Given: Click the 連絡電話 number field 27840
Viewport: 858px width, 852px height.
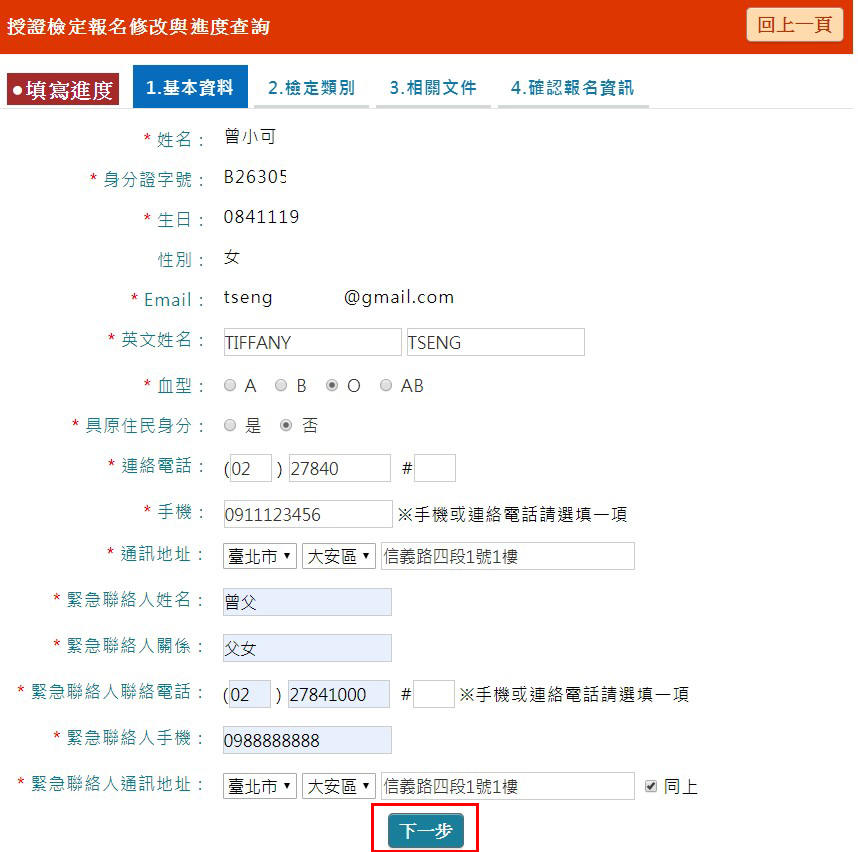Looking at the screenshot, I should click(x=340, y=468).
